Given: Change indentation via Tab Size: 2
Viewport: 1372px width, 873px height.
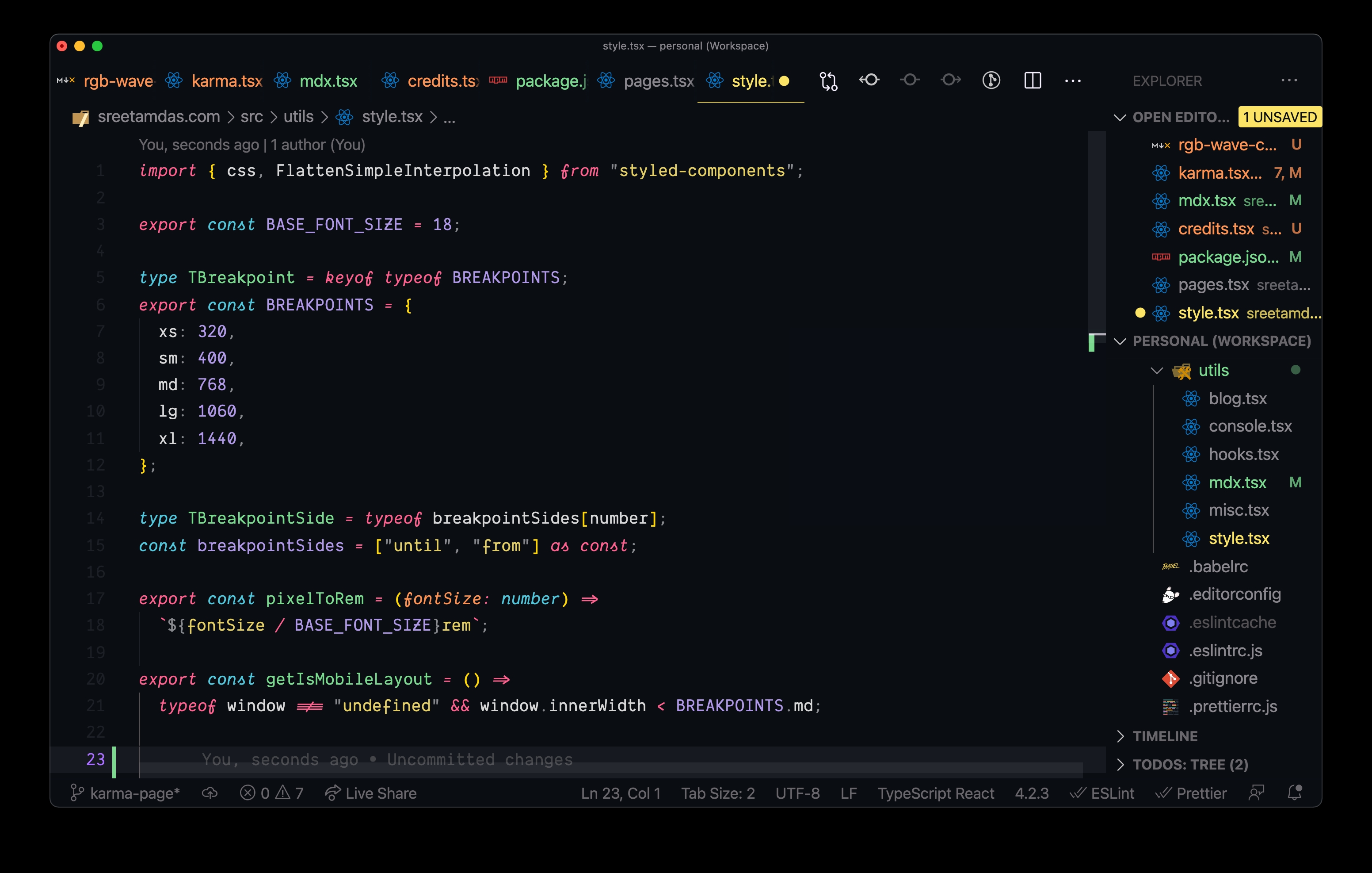Looking at the screenshot, I should 718,793.
